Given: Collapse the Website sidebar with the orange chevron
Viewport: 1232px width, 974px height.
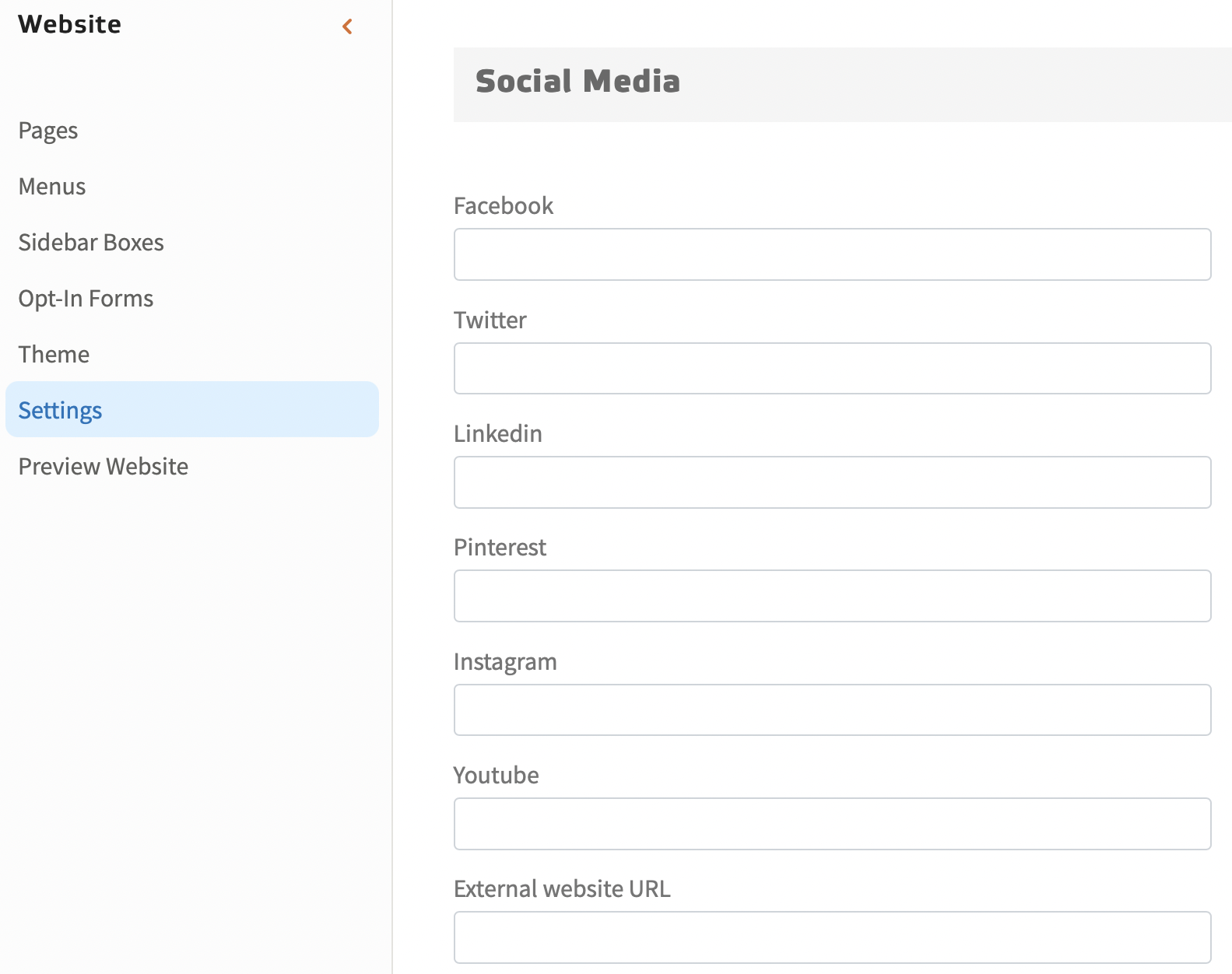Looking at the screenshot, I should [x=347, y=26].
